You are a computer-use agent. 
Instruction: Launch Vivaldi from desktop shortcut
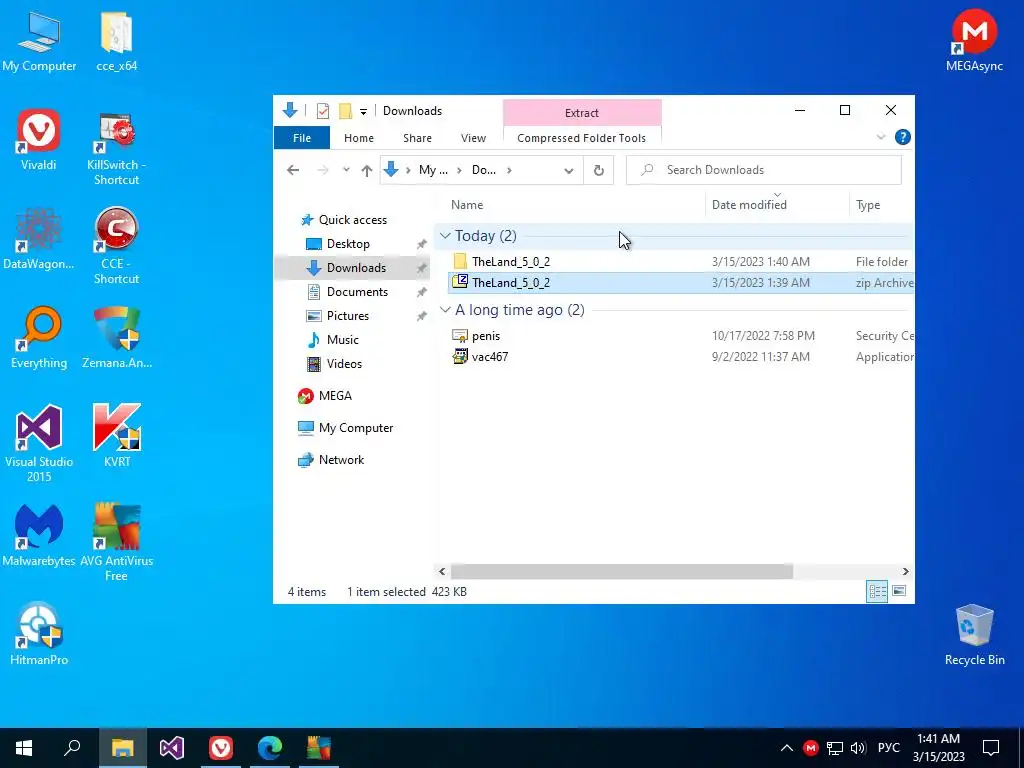(x=39, y=140)
